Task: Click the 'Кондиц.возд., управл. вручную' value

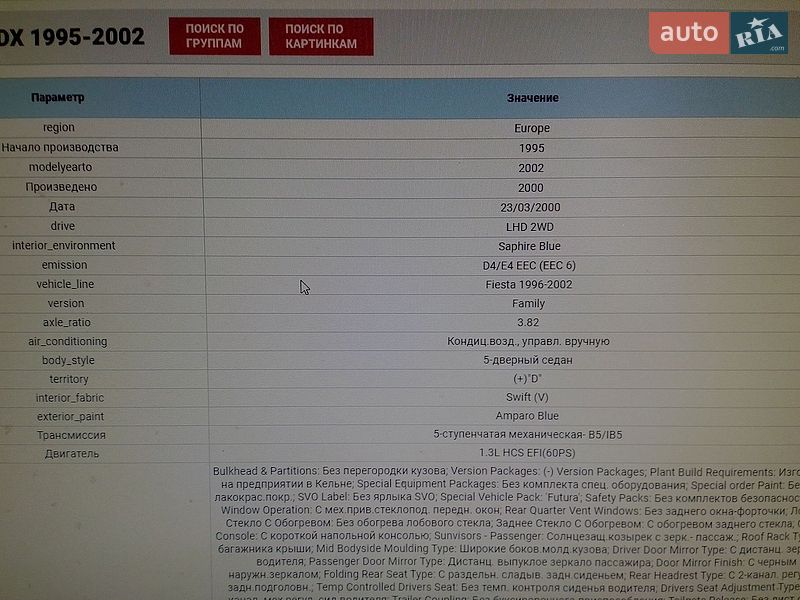Action: (528, 341)
